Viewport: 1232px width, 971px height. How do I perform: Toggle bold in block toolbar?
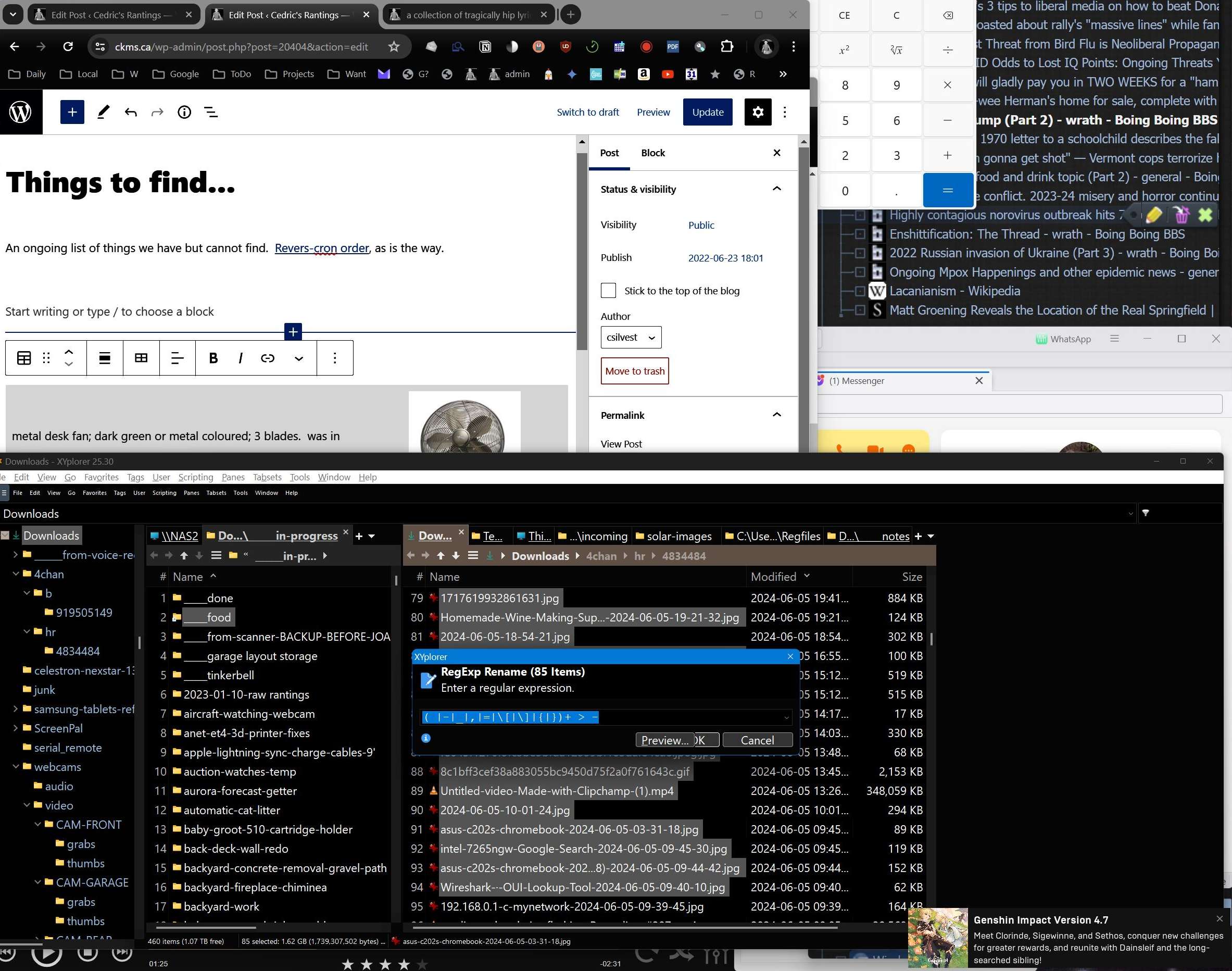click(213, 357)
